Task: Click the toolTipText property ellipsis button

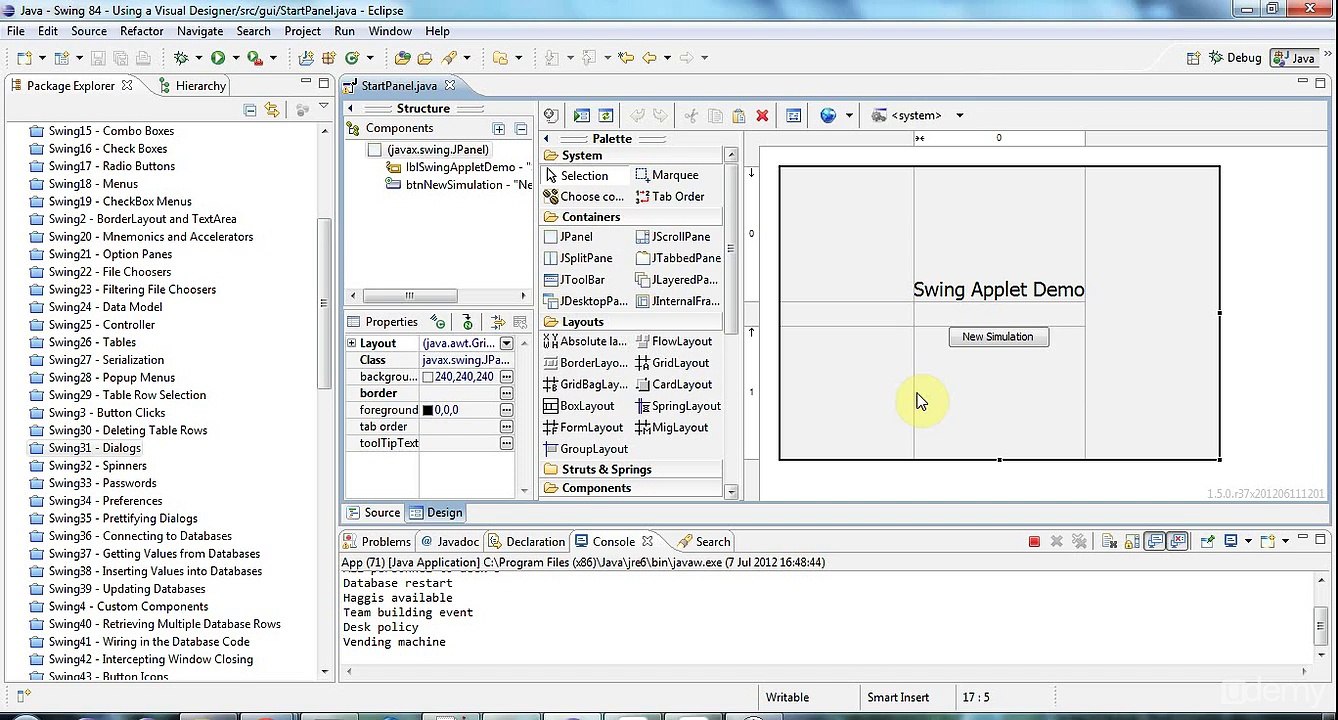Action: [507, 443]
